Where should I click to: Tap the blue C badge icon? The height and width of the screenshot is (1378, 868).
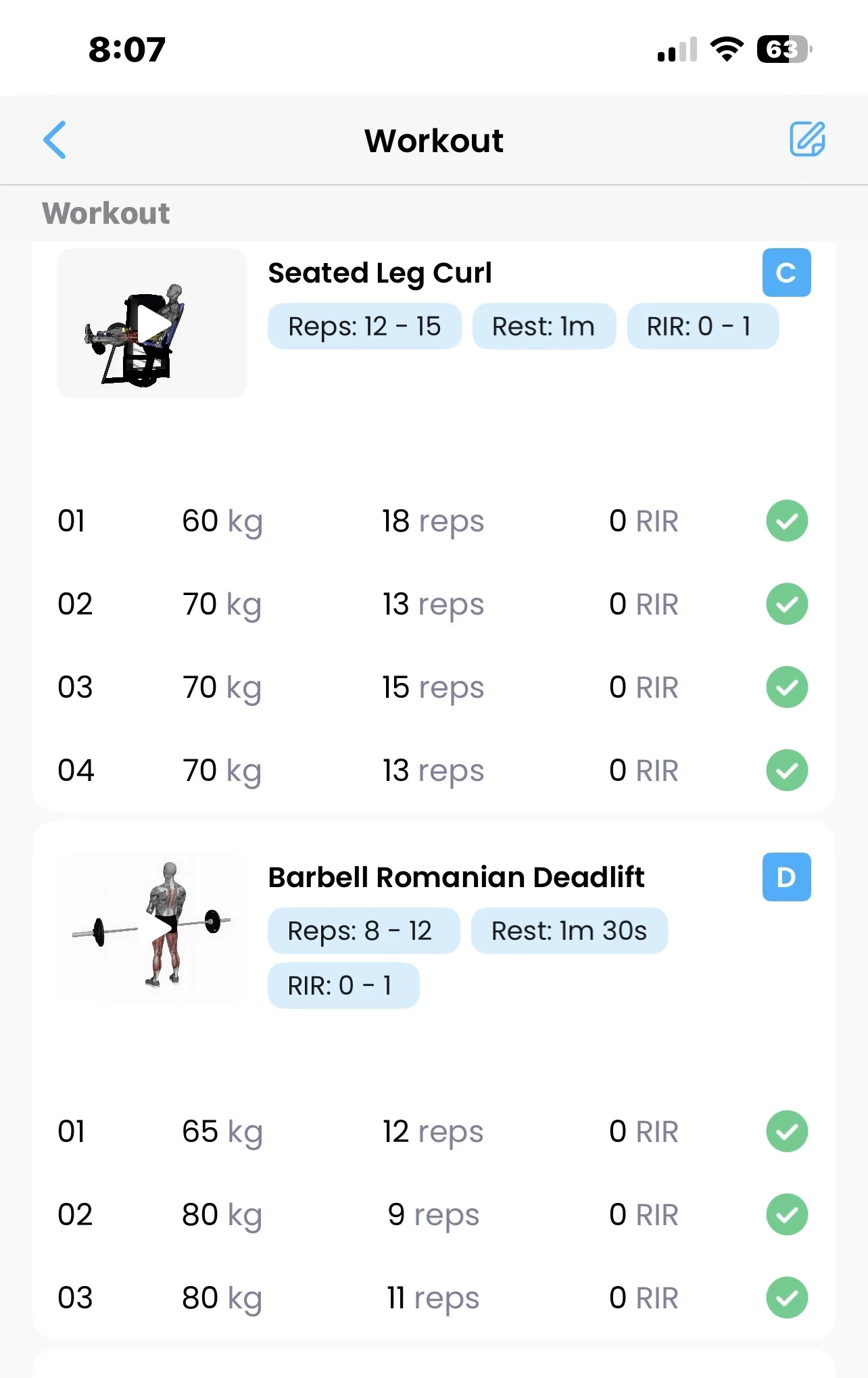[786, 272]
